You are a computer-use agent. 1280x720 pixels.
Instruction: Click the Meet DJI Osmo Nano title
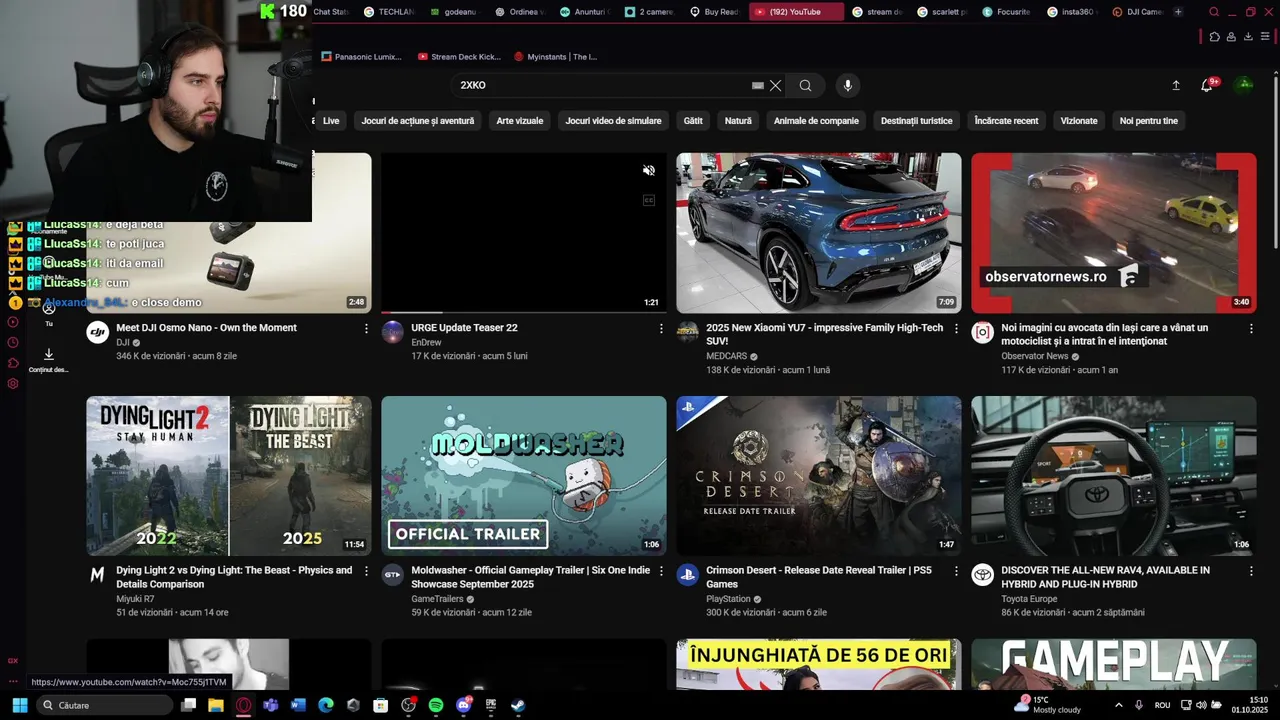coord(206,328)
